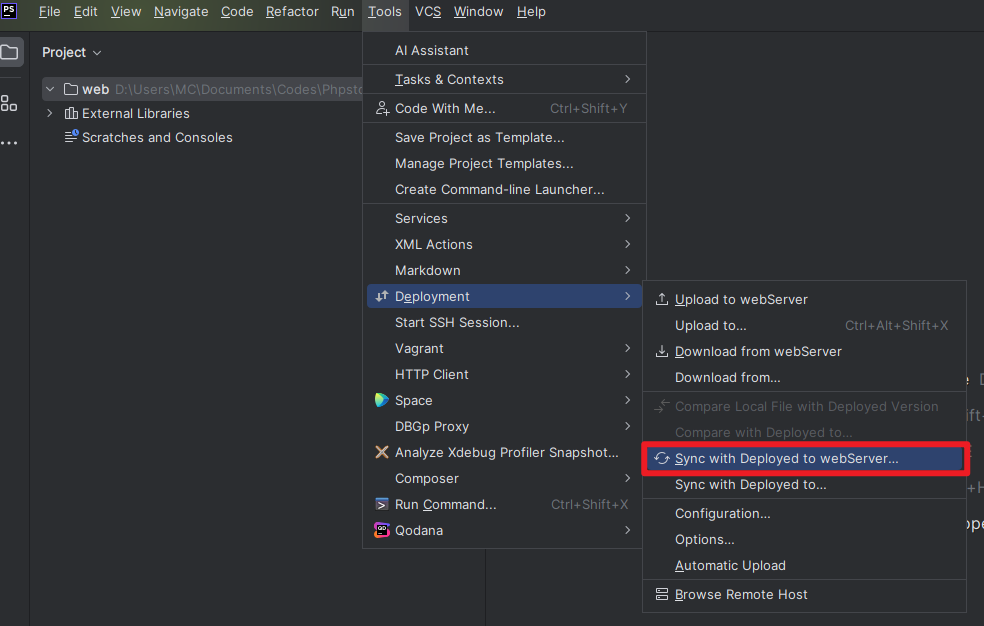This screenshot has height=626, width=984.
Task: Open the VCS menu
Action: (428, 12)
